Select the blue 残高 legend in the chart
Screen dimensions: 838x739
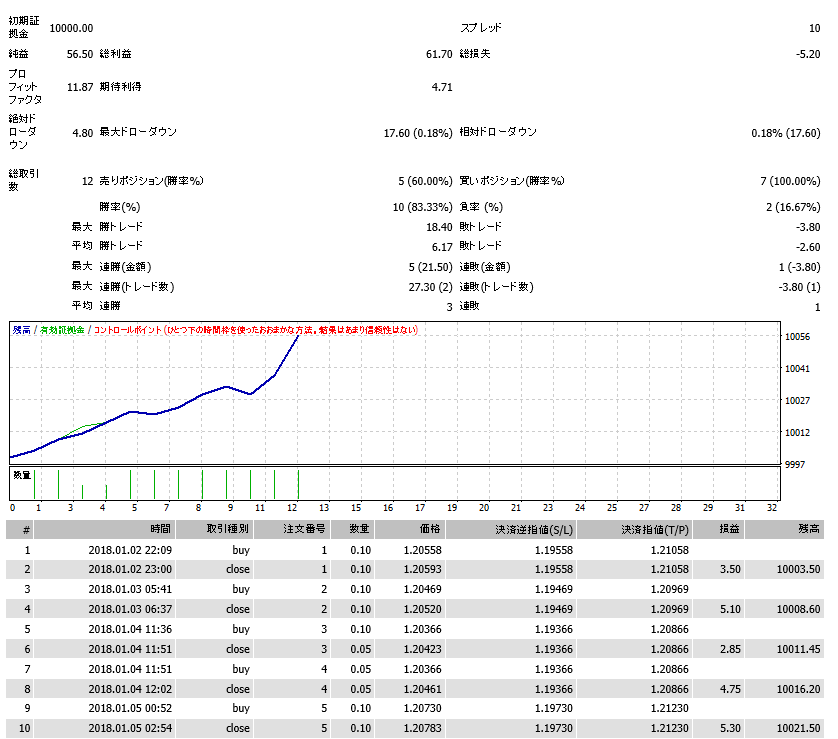(x=21, y=330)
